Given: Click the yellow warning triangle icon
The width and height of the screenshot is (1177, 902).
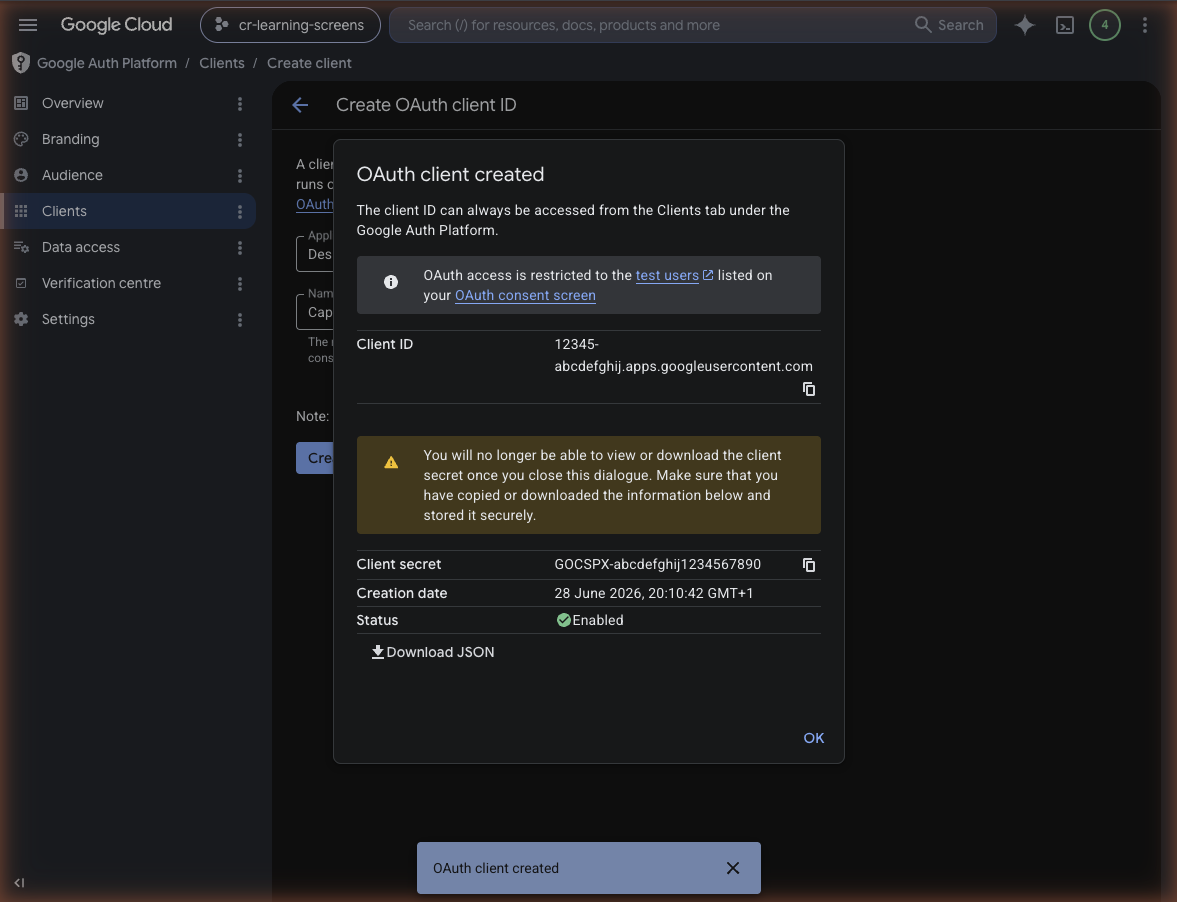Looking at the screenshot, I should click(x=391, y=463).
